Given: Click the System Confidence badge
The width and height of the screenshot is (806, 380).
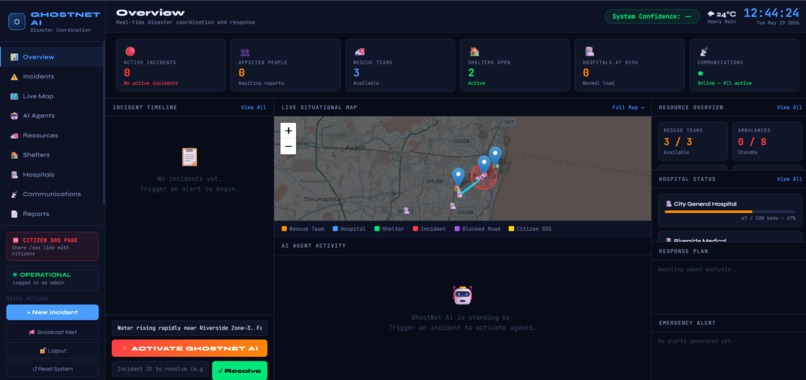Looking at the screenshot, I should (x=652, y=16).
